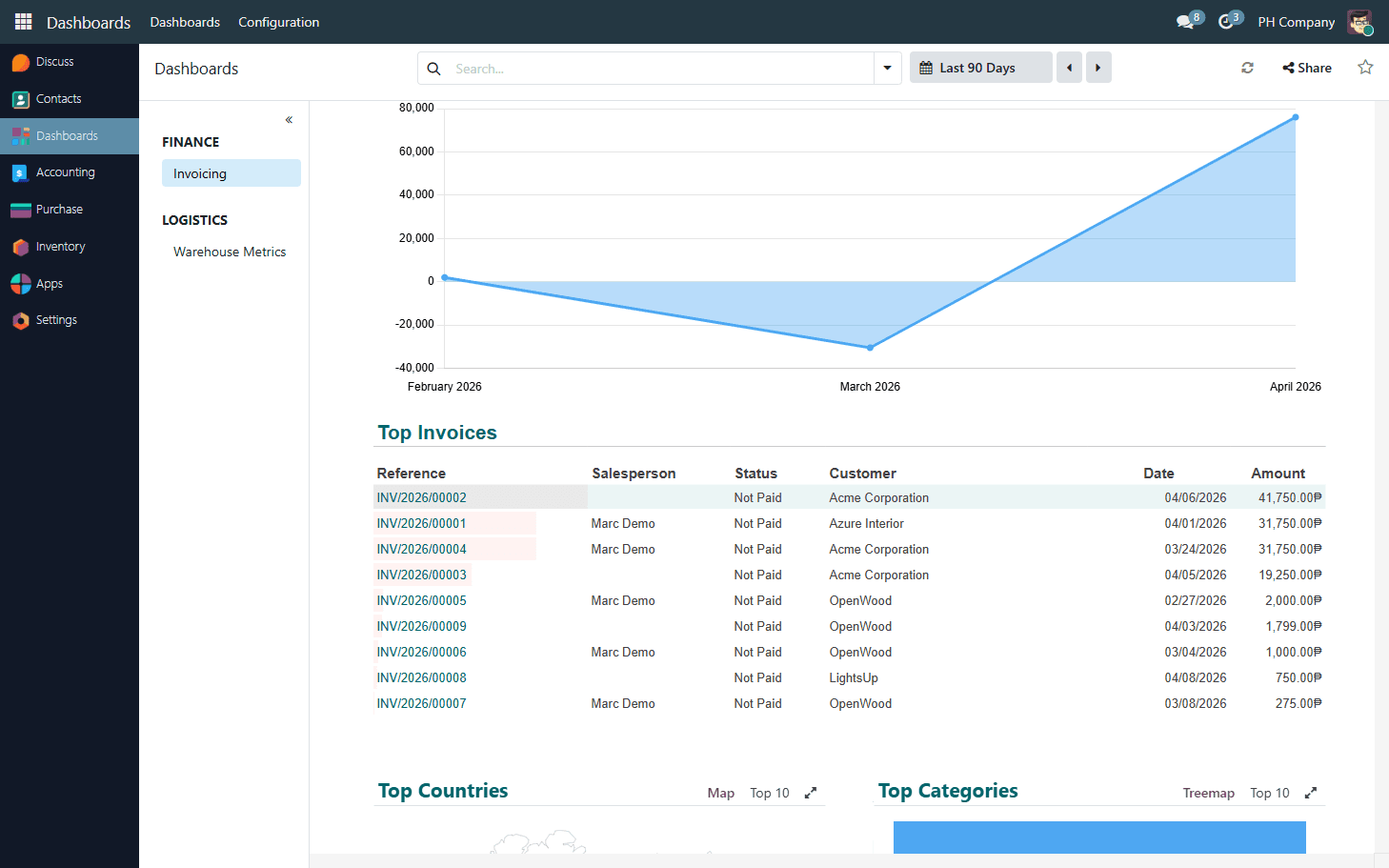Image resolution: width=1389 pixels, height=868 pixels.
Task: Mark the dashboard as favorite star
Action: 1366,68
